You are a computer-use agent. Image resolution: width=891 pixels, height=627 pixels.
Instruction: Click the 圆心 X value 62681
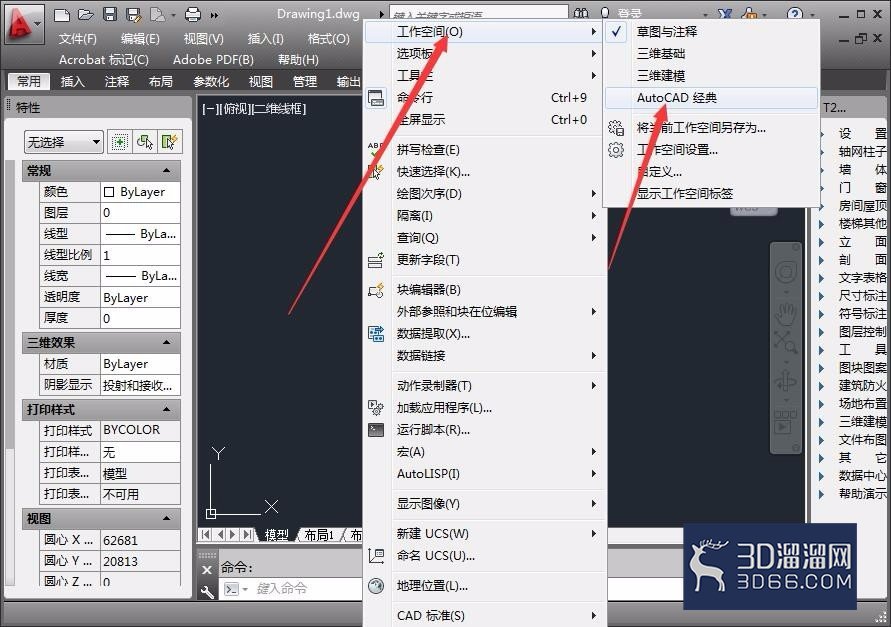click(140, 540)
